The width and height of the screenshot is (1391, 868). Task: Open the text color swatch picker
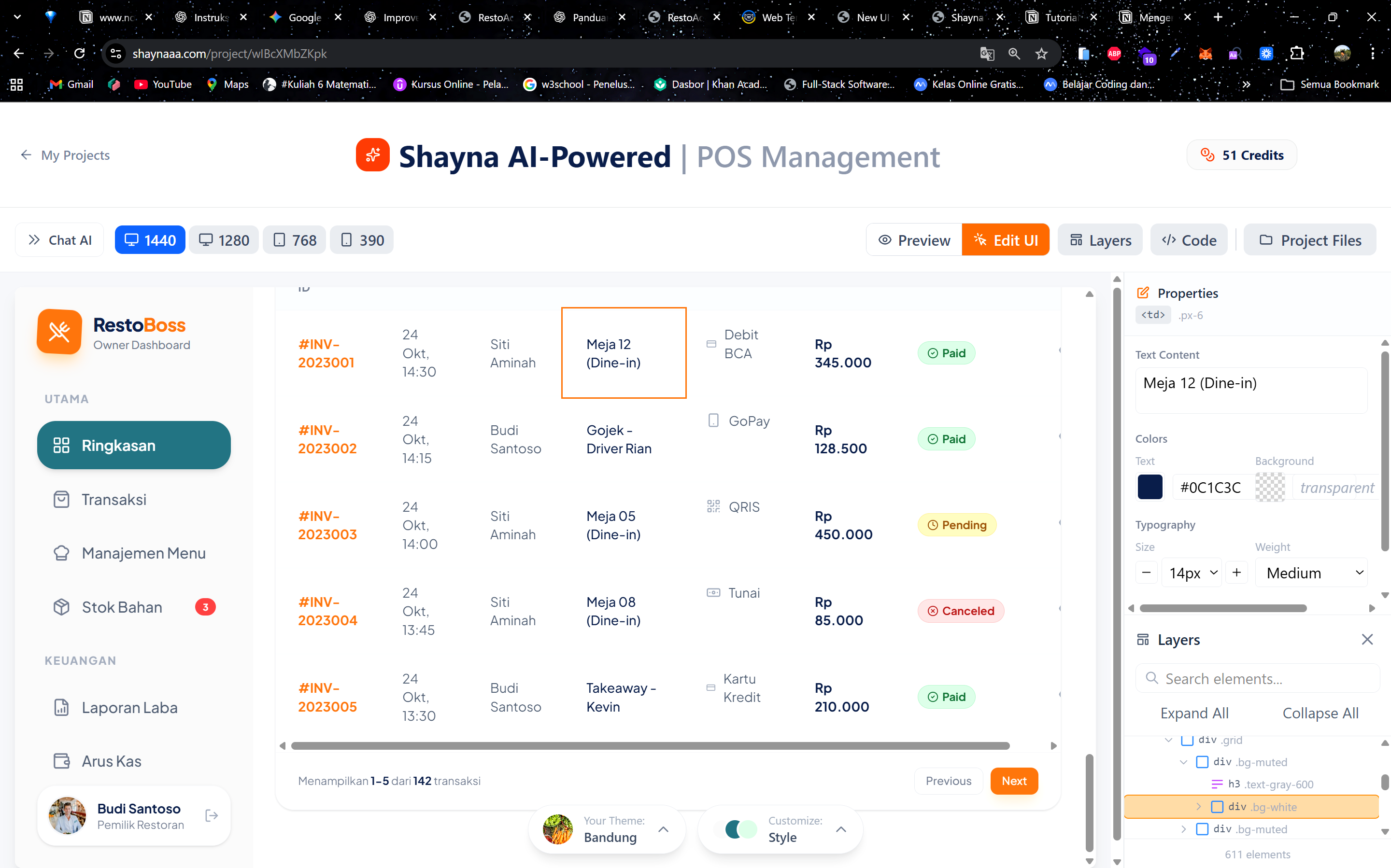(x=1150, y=487)
